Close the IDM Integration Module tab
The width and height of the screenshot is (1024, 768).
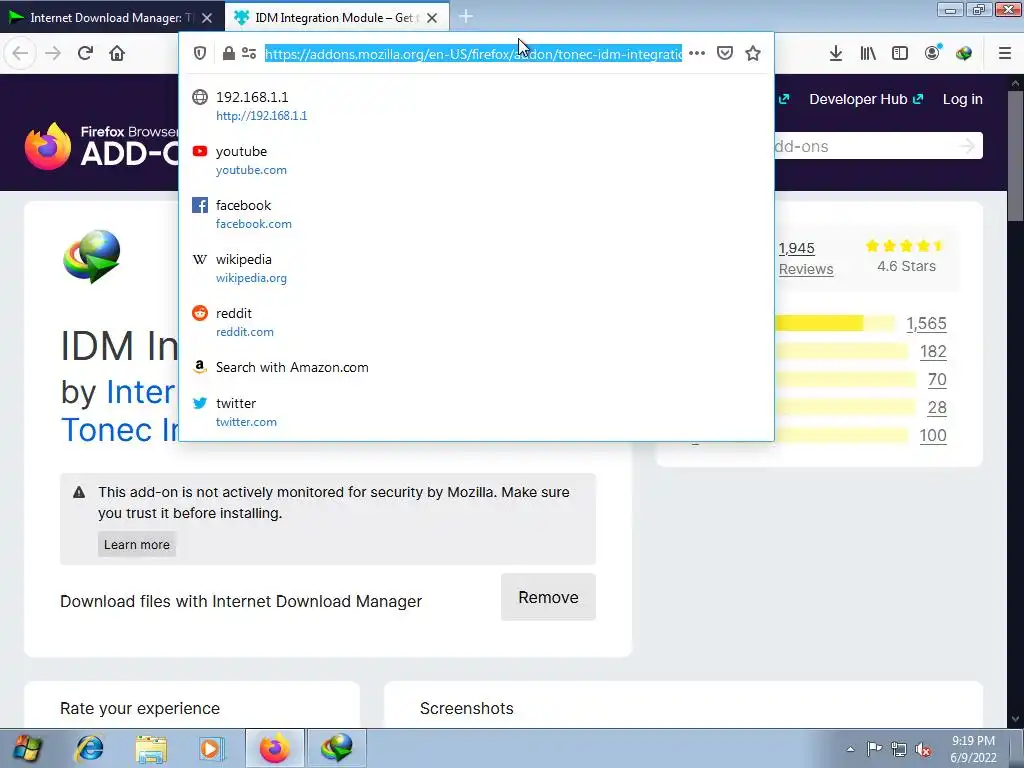coord(432,18)
